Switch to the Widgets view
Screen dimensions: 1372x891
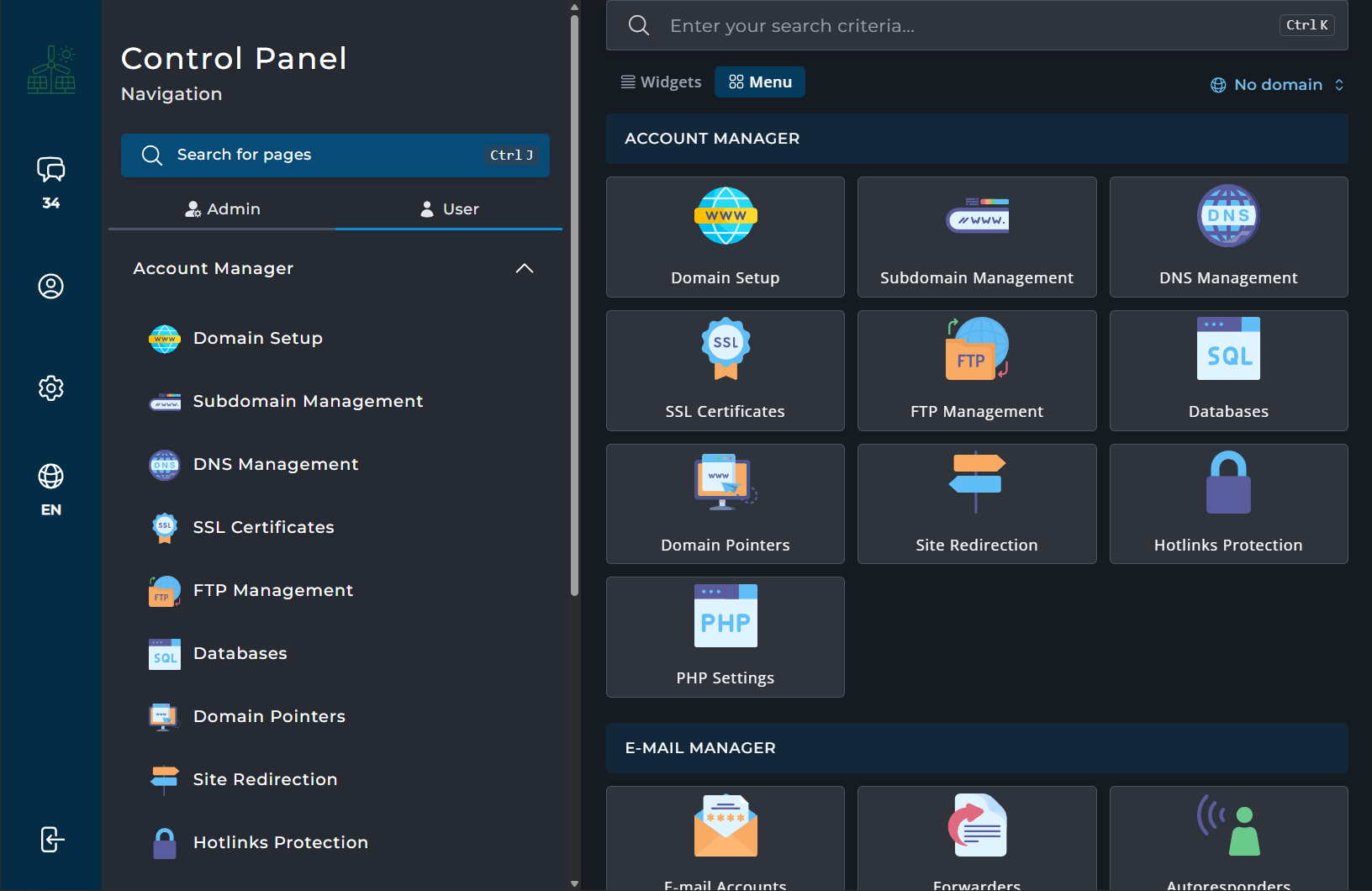point(661,82)
